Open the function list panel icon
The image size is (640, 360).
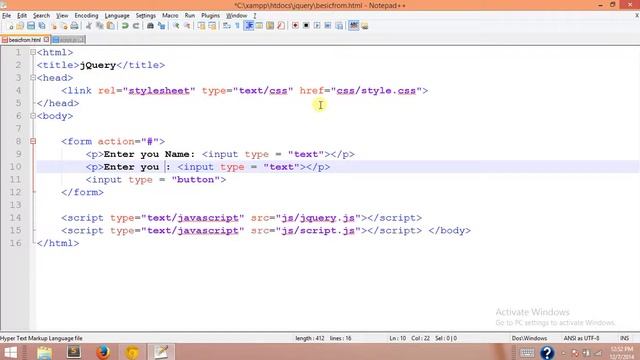pyautogui.click(x=280, y=26)
